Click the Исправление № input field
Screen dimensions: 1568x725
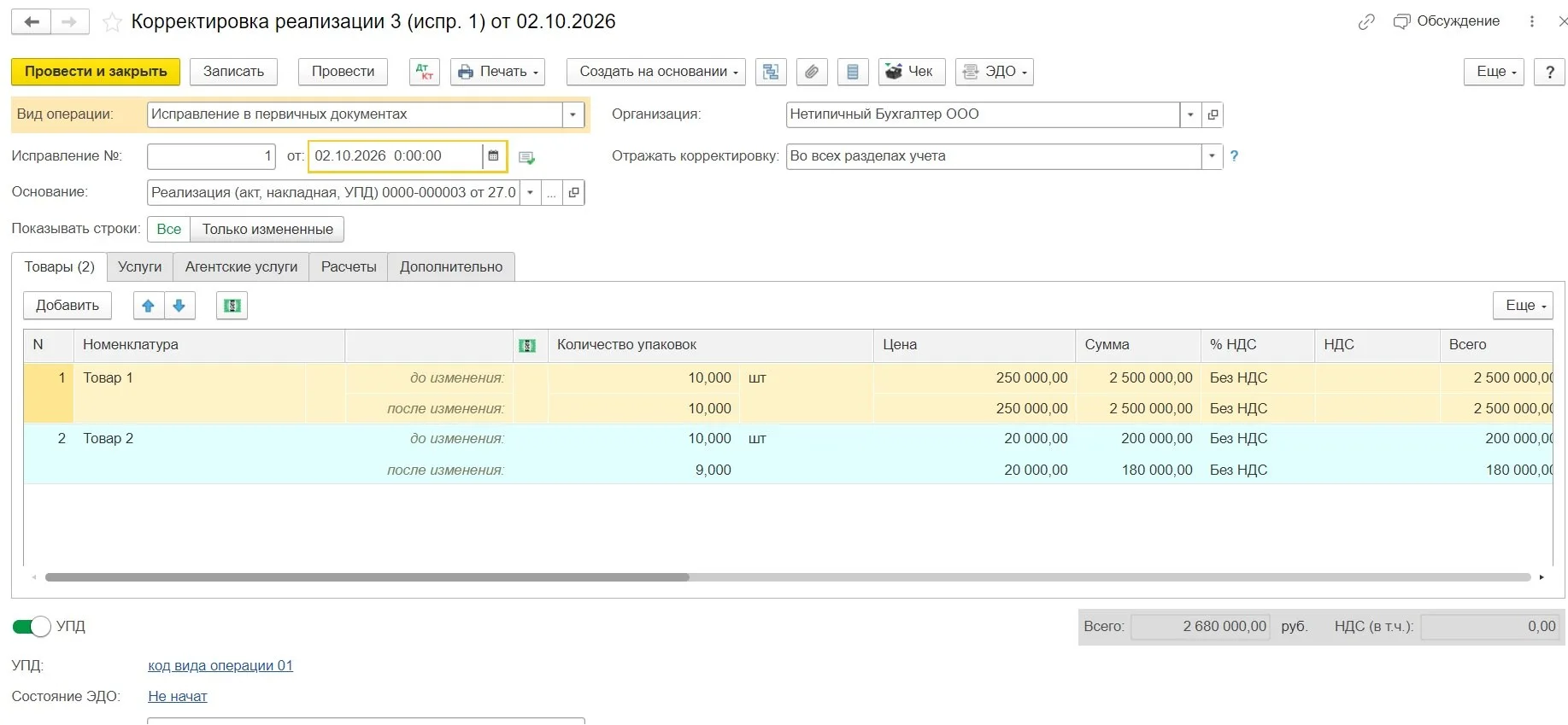pyautogui.click(x=211, y=156)
